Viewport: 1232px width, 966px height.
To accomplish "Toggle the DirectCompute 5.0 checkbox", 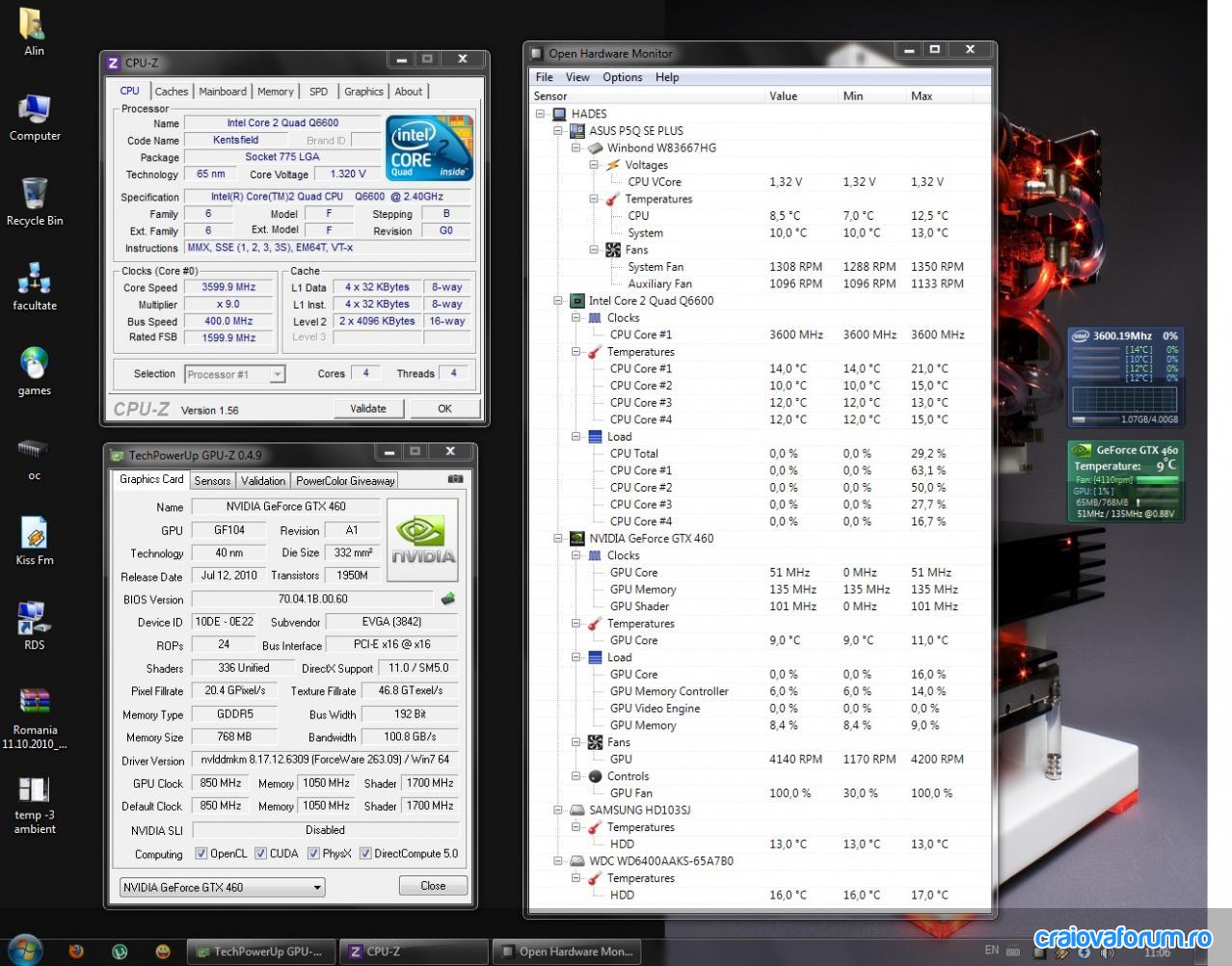I will pos(365,853).
